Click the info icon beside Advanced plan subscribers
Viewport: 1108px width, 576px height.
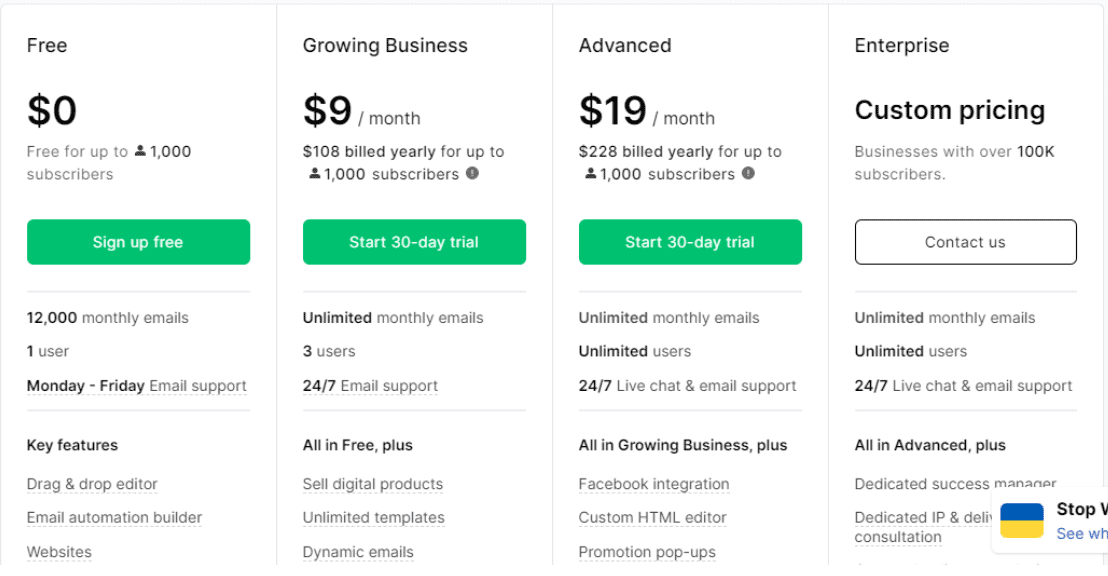click(x=748, y=173)
